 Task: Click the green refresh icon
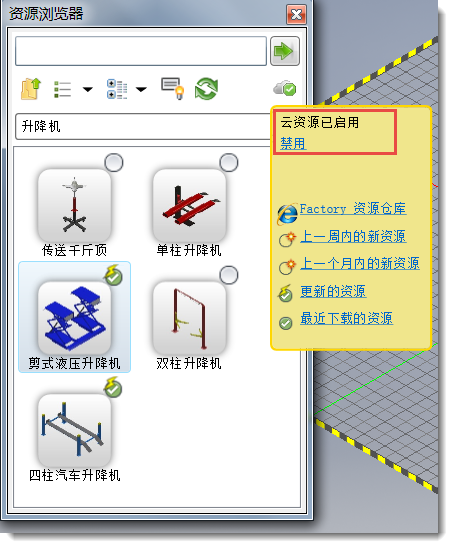click(x=207, y=89)
